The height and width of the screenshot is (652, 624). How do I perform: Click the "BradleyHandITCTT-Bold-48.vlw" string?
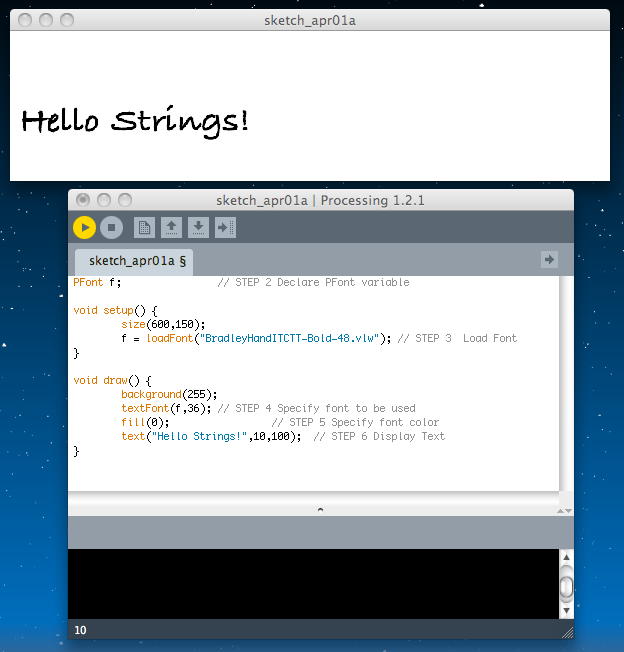[x=289, y=338]
